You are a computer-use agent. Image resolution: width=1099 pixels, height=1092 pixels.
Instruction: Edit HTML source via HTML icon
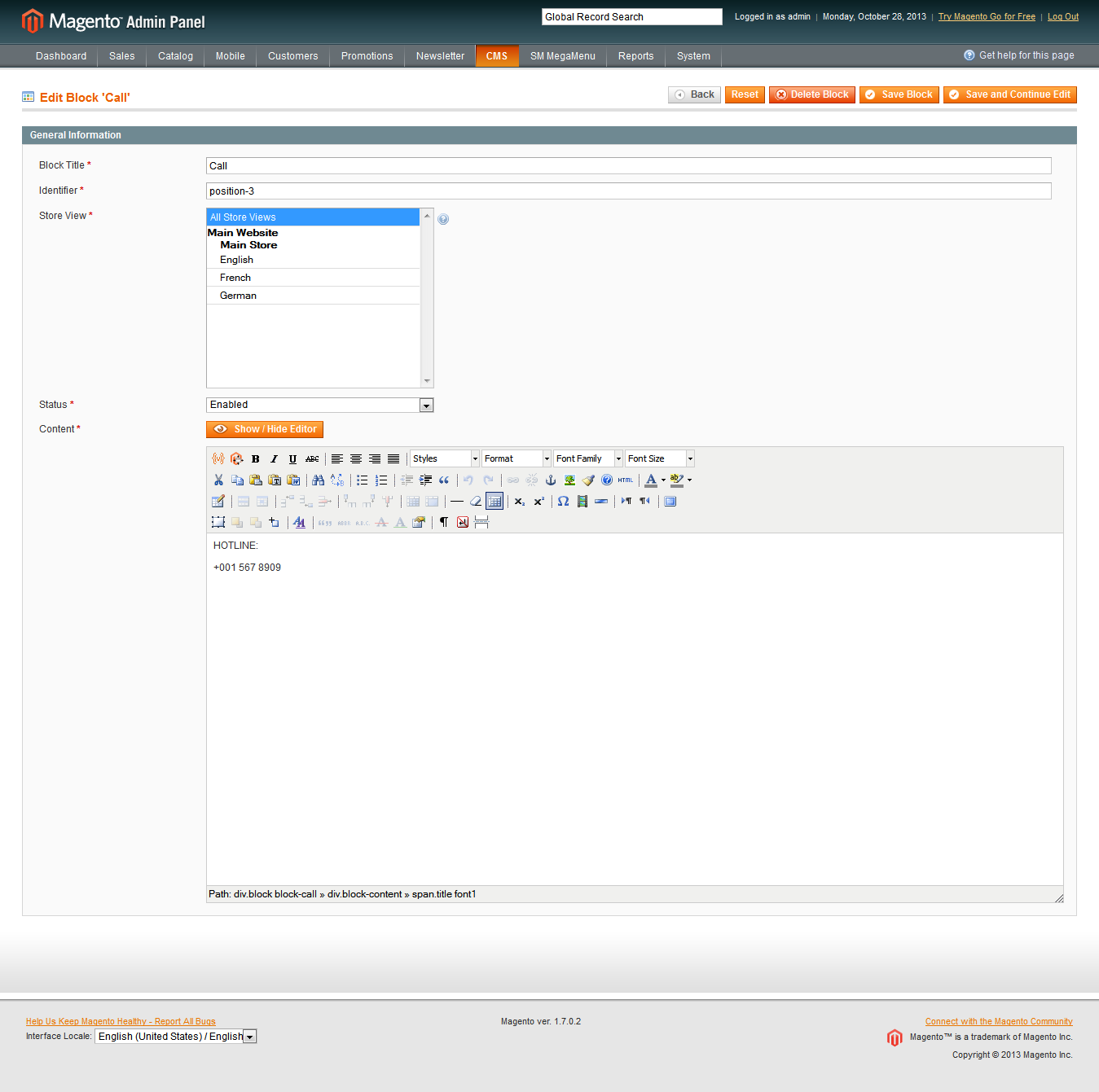click(626, 480)
